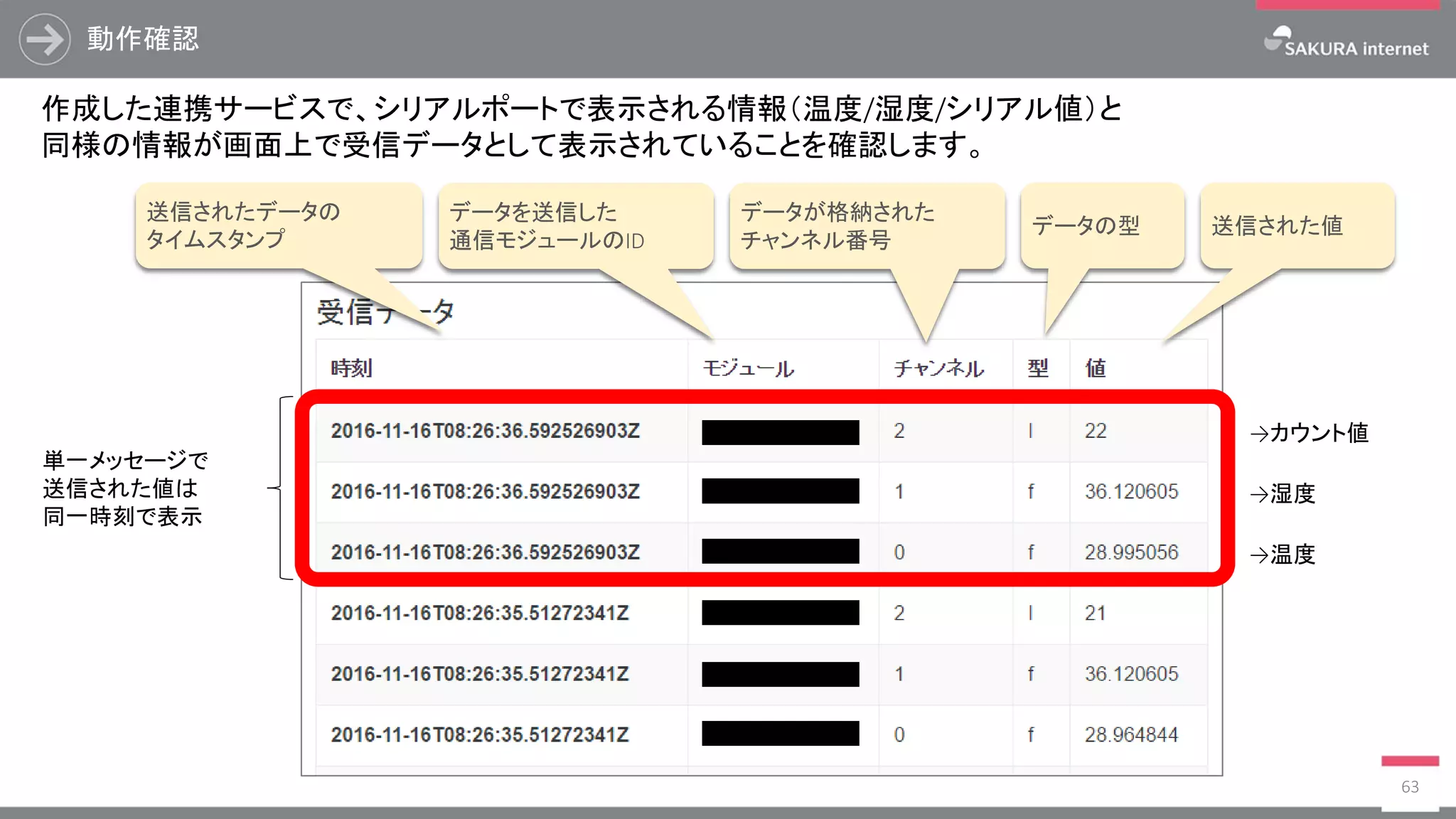Screen dimensions: 1456x819
Task: Click the →湿度 label
Action: 1283,493
